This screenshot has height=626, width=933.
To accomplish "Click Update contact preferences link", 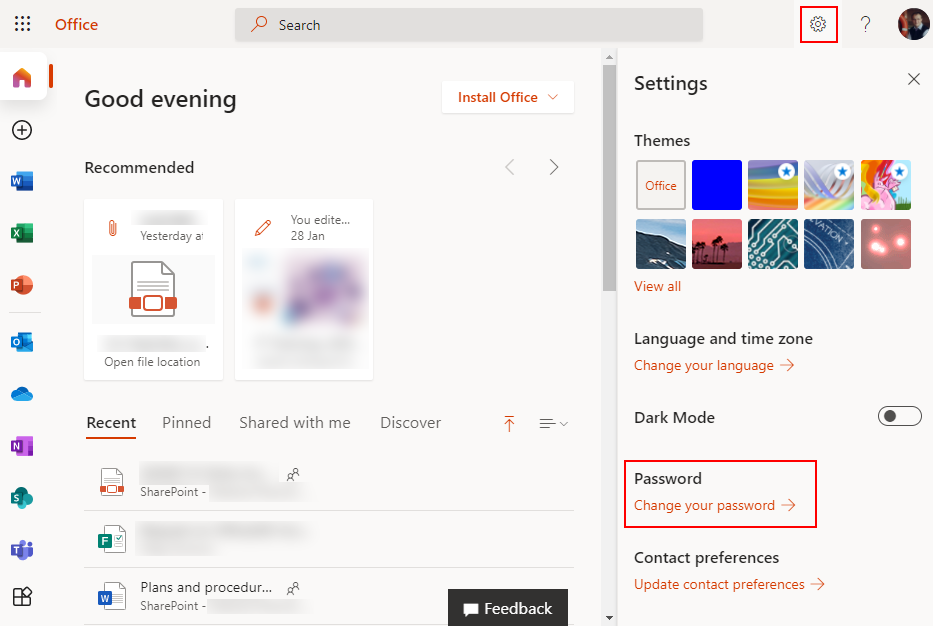I will coord(730,584).
